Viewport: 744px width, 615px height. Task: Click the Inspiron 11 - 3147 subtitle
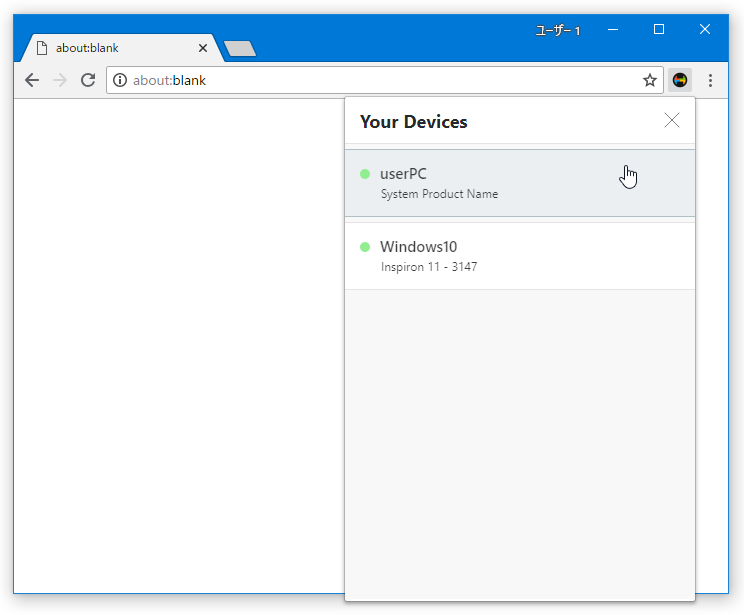[429, 267]
